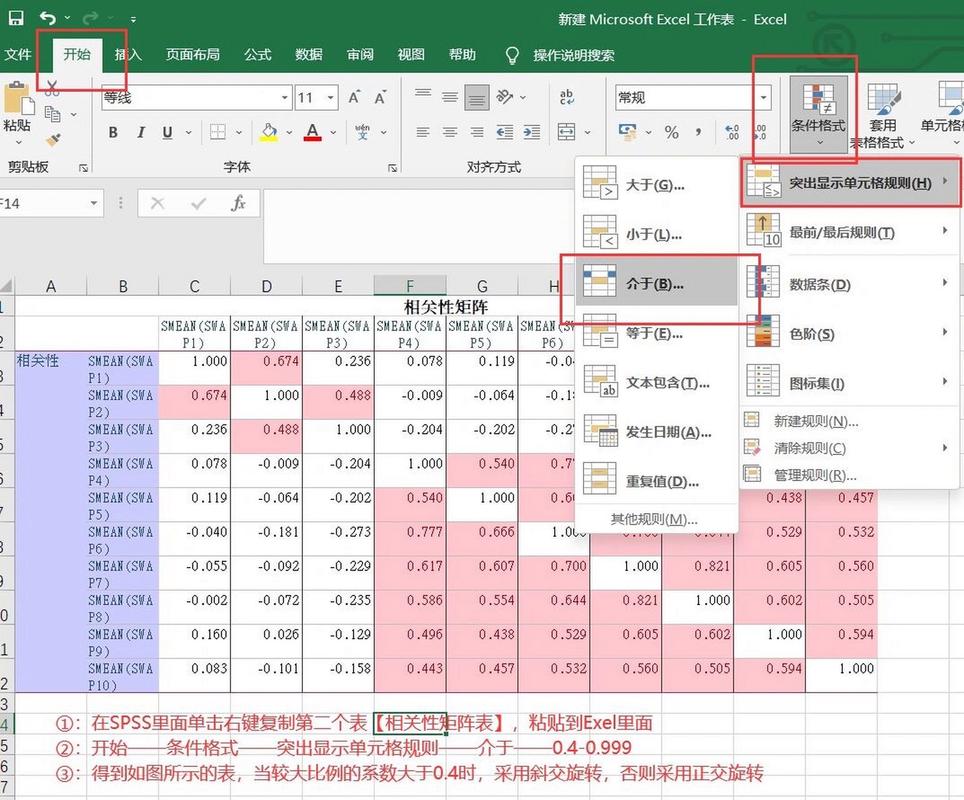Click column C header

click(x=194, y=286)
